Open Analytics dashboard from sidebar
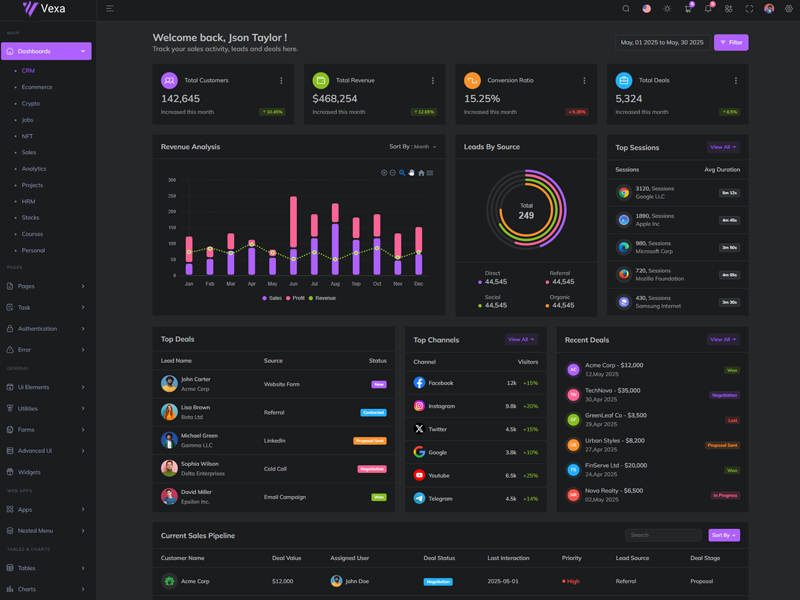Image resolution: width=800 pixels, height=600 pixels. point(34,169)
